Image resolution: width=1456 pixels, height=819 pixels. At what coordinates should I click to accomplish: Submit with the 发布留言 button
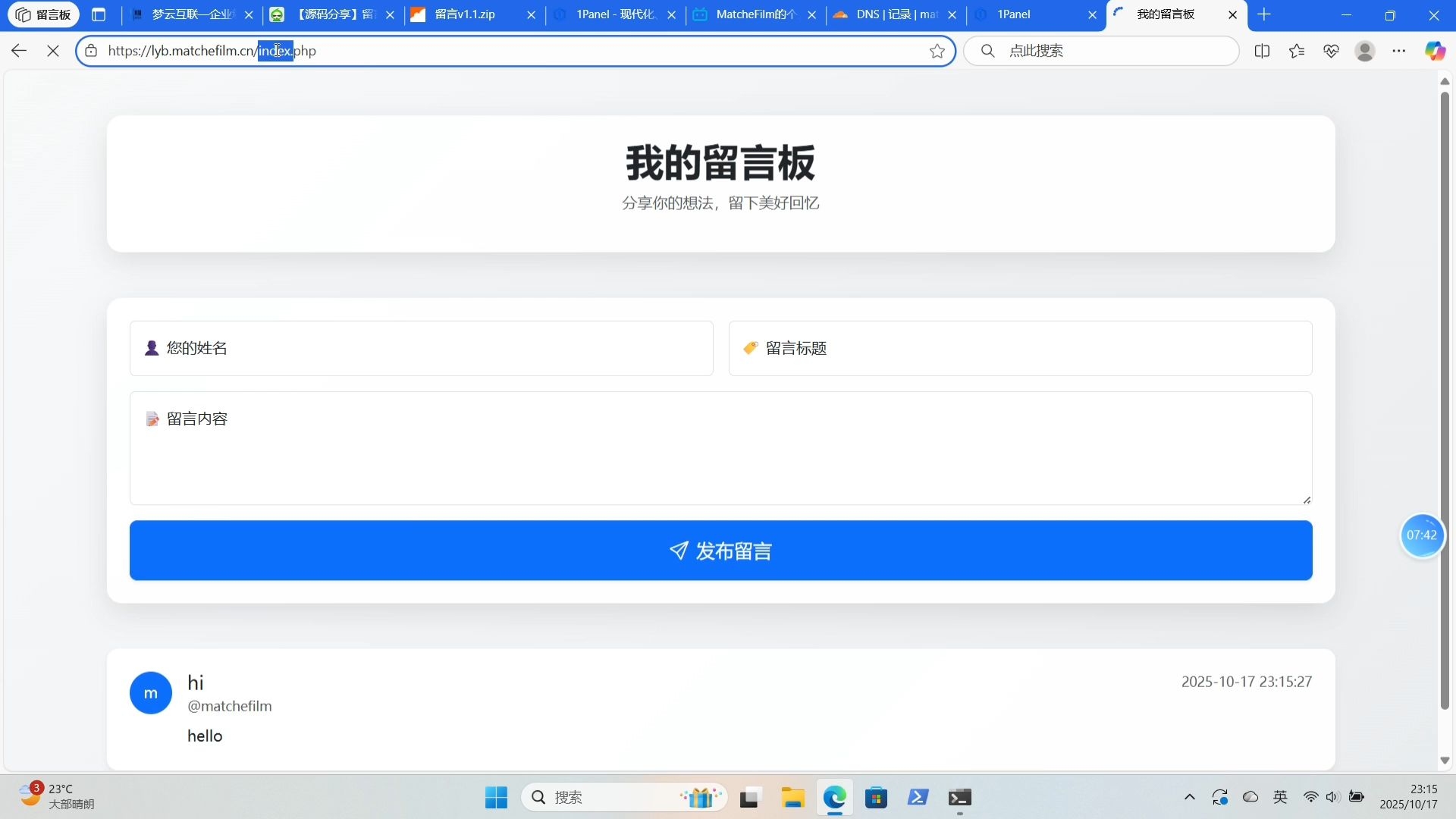coord(721,551)
